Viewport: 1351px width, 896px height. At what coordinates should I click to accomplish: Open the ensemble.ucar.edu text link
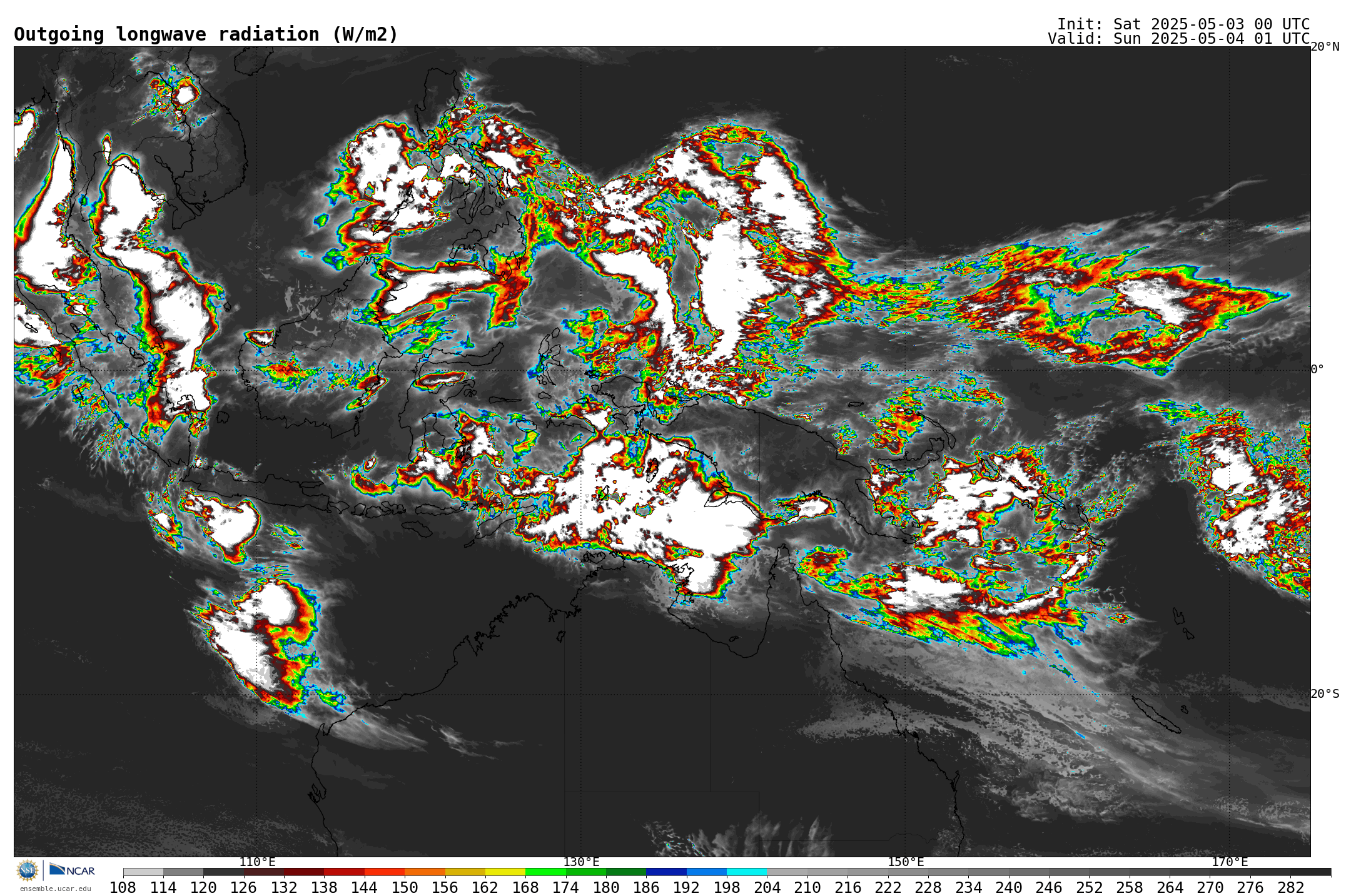click(x=55, y=888)
